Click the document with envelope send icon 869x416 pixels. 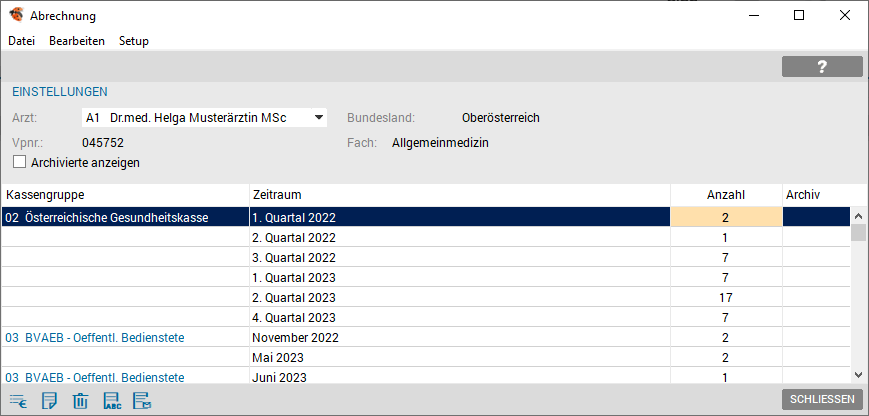click(x=142, y=400)
